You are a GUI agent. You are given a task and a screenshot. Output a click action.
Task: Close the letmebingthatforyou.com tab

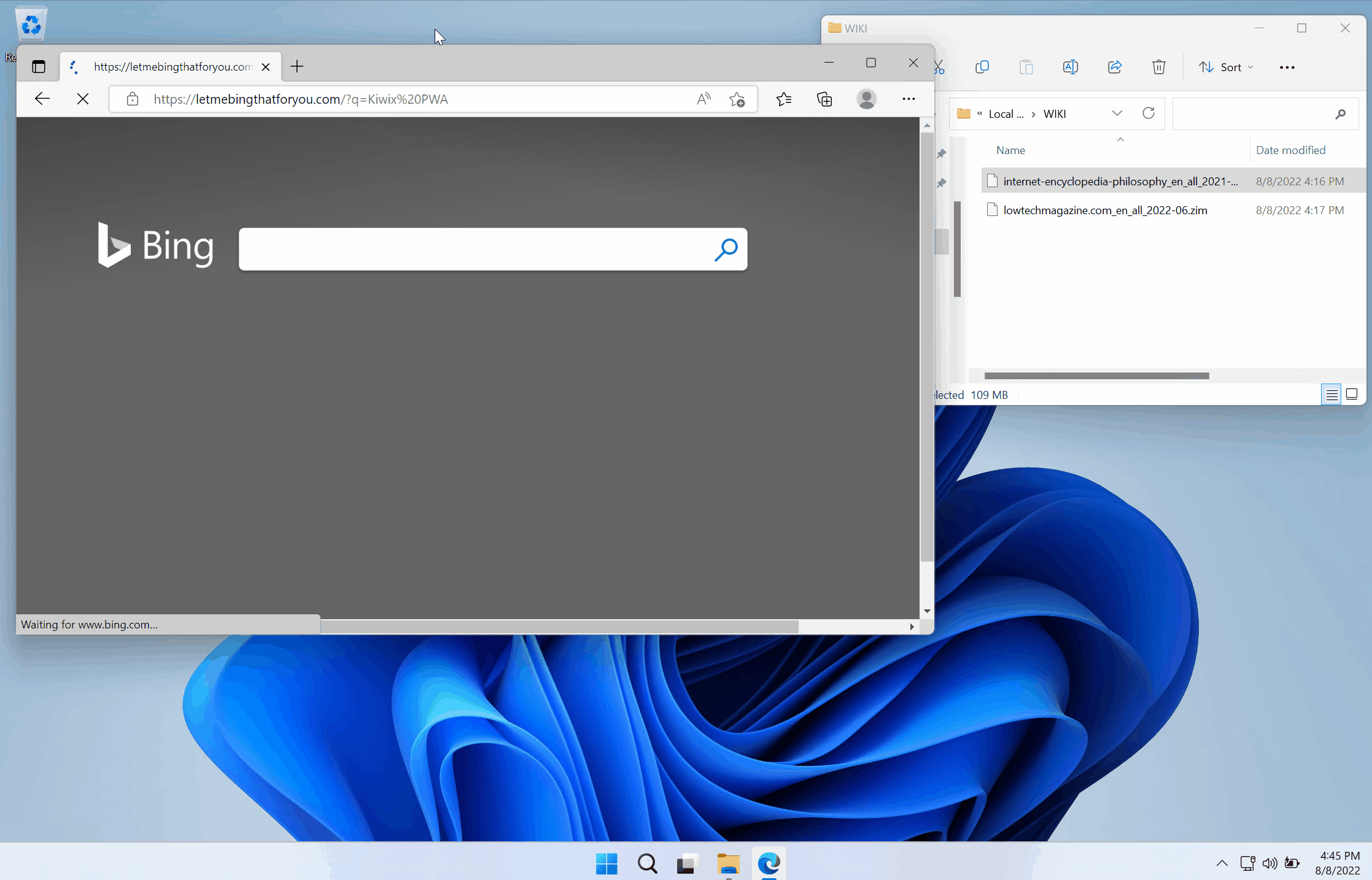pos(266,67)
